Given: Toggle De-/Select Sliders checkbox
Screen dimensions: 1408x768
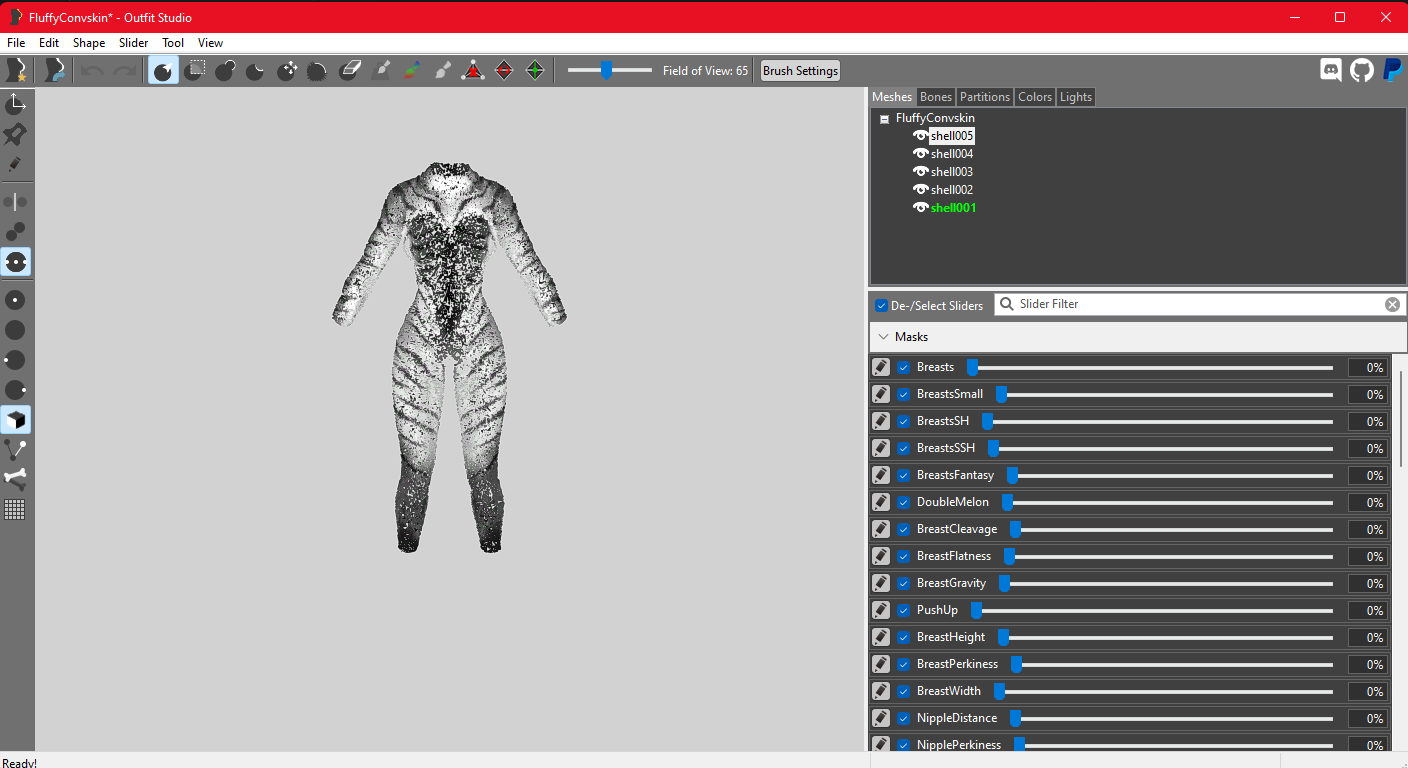Looking at the screenshot, I should pyautogui.click(x=881, y=306).
